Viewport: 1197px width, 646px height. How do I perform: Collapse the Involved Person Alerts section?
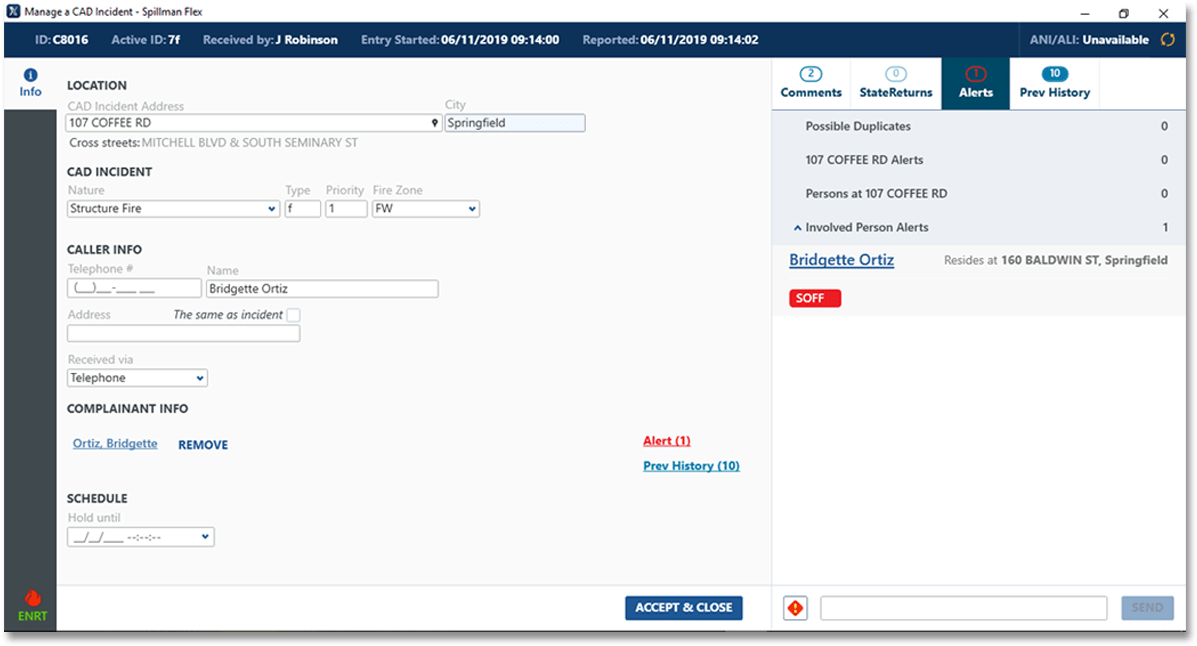pos(797,228)
